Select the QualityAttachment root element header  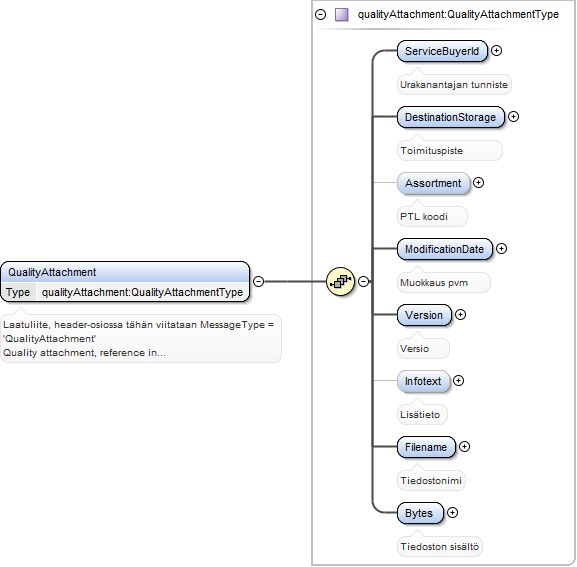click(x=125, y=272)
